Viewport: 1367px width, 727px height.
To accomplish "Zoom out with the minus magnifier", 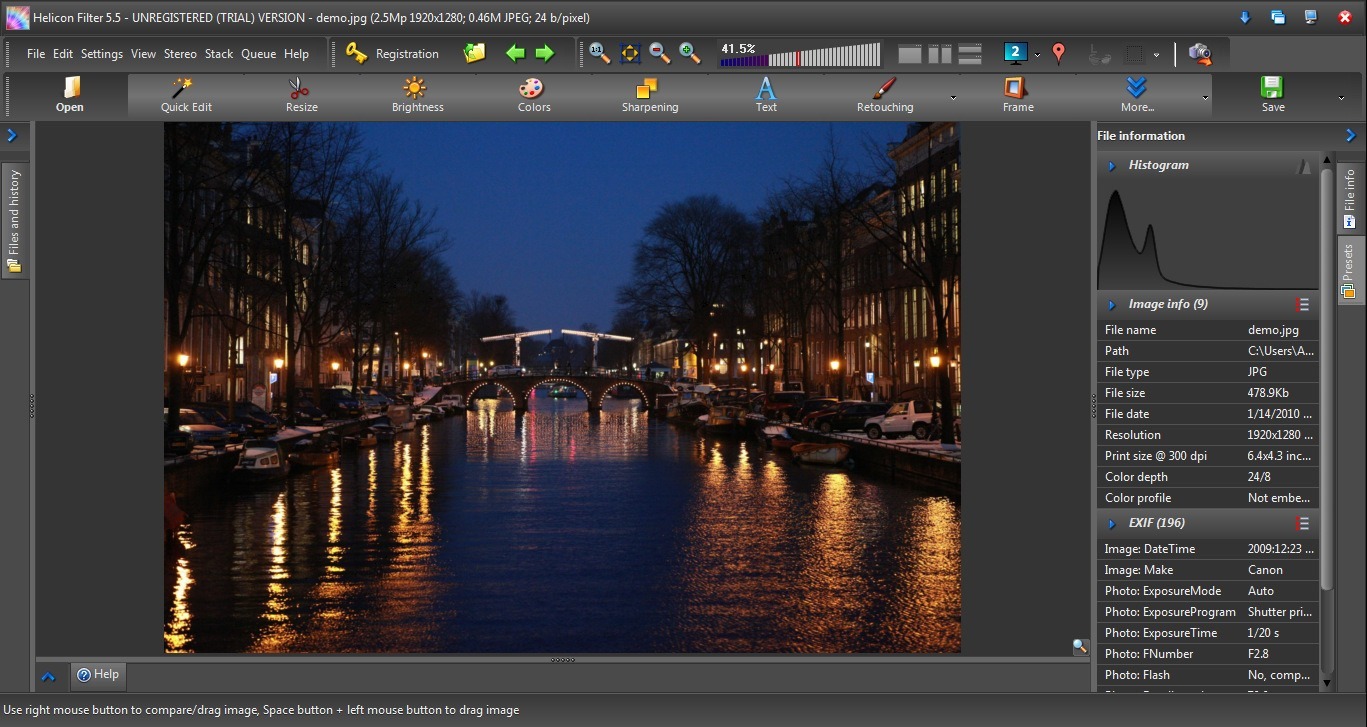I will coord(659,53).
